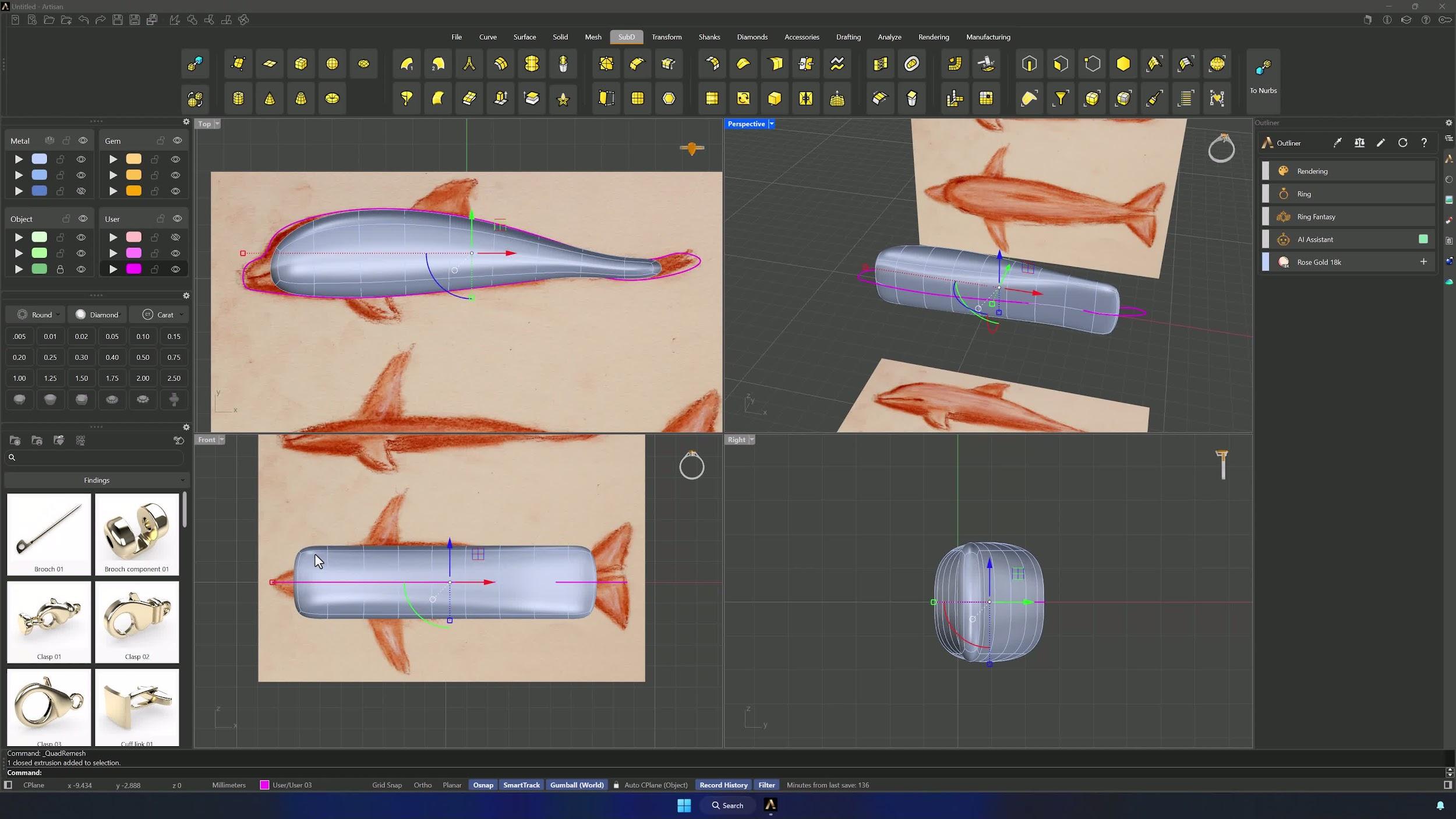Switch to the Diamonds tab
The width and height of the screenshot is (1456, 819).
pyautogui.click(x=752, y=37)
